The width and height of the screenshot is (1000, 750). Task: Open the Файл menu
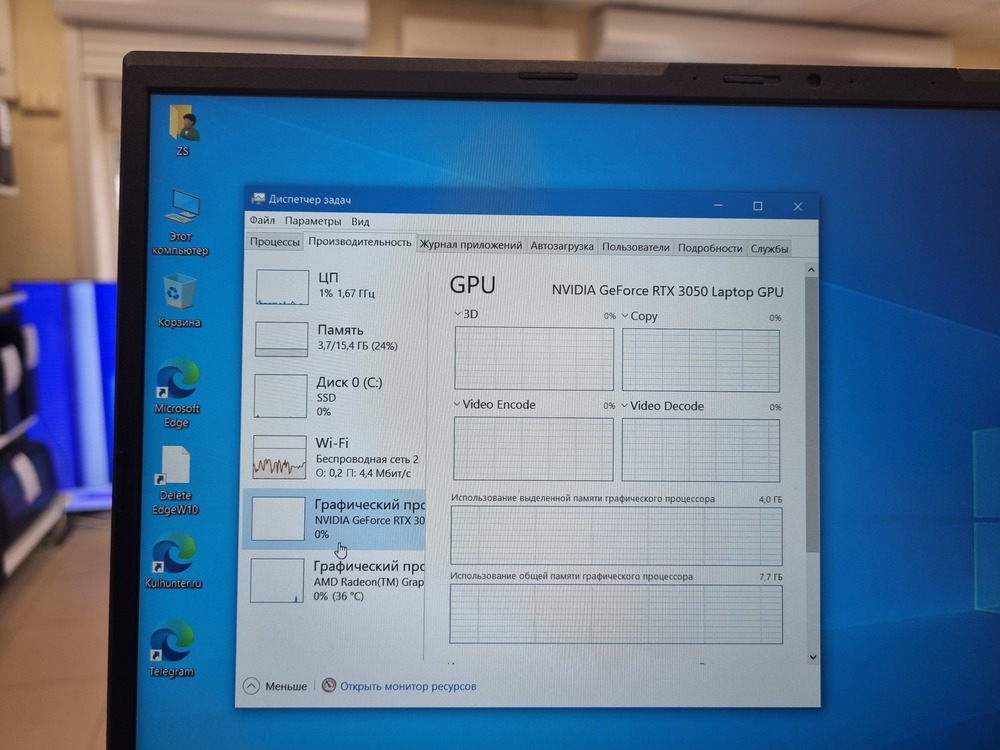point(262,220)
